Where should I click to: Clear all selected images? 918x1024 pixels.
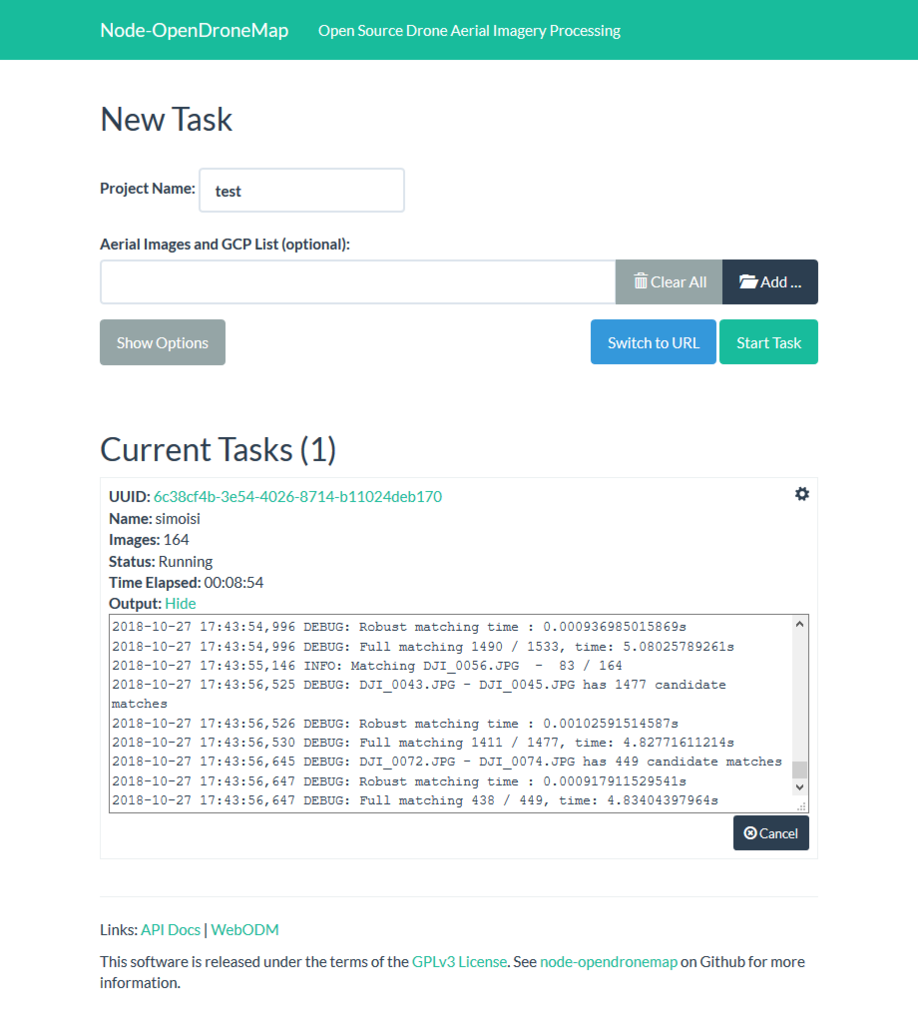669,282
